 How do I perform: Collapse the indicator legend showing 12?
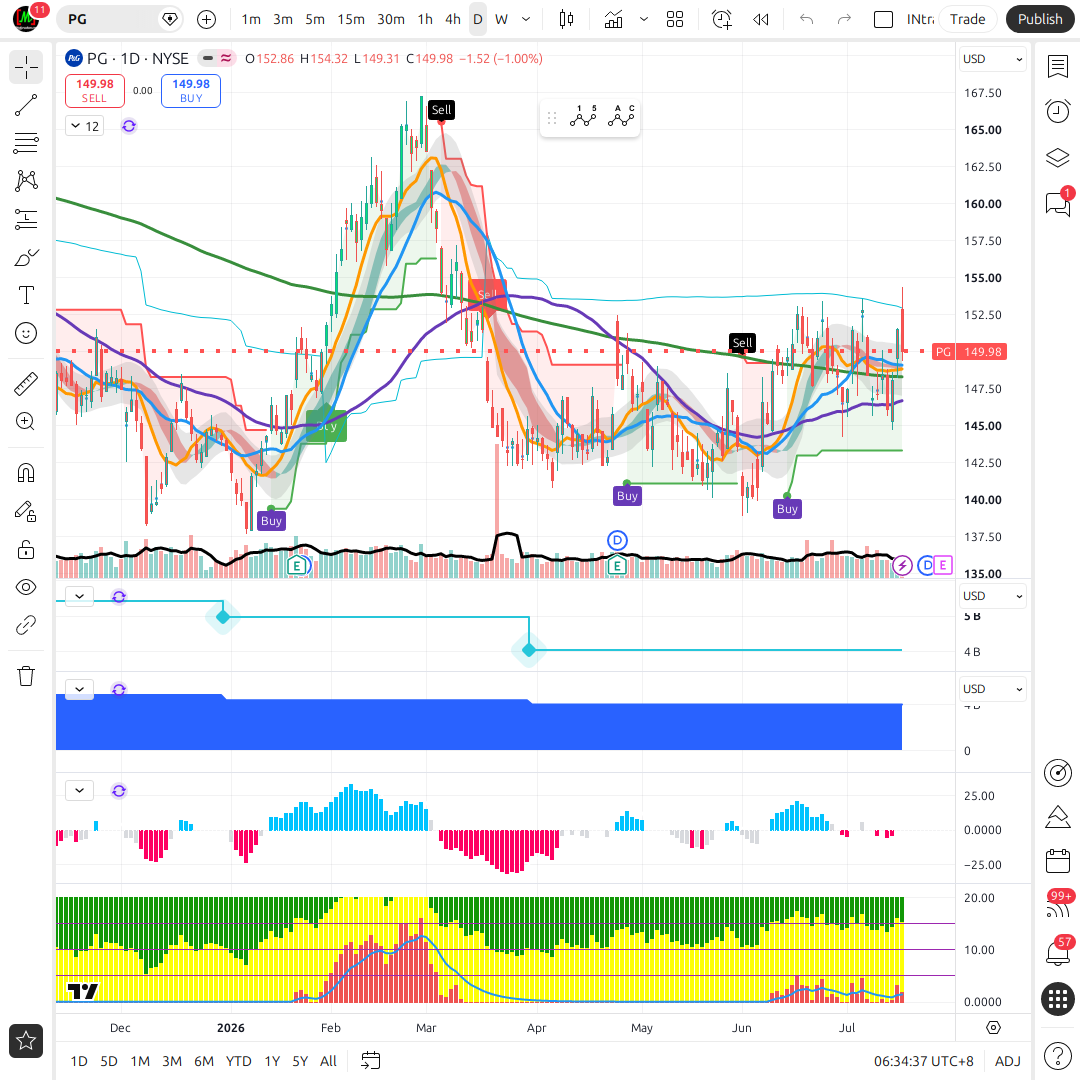tap(85, 126)
